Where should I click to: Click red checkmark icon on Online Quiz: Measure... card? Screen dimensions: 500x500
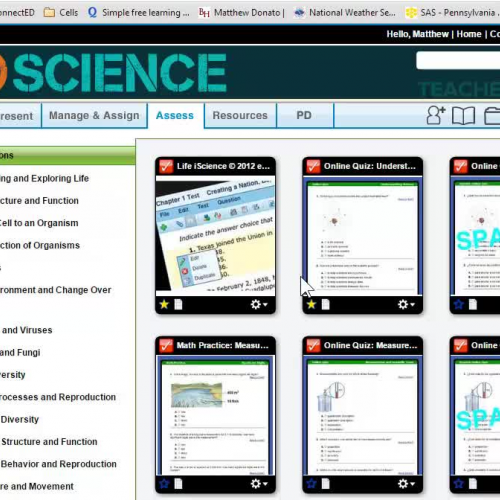tap(313, 346)
